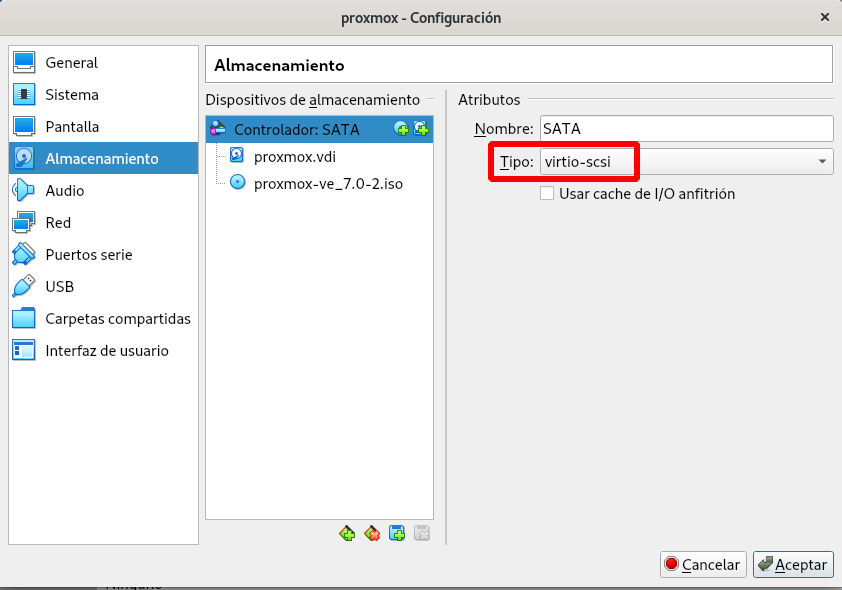Click the add optical drive icon on SATA controller
The image size is (842, 590).
pos(402,129)
